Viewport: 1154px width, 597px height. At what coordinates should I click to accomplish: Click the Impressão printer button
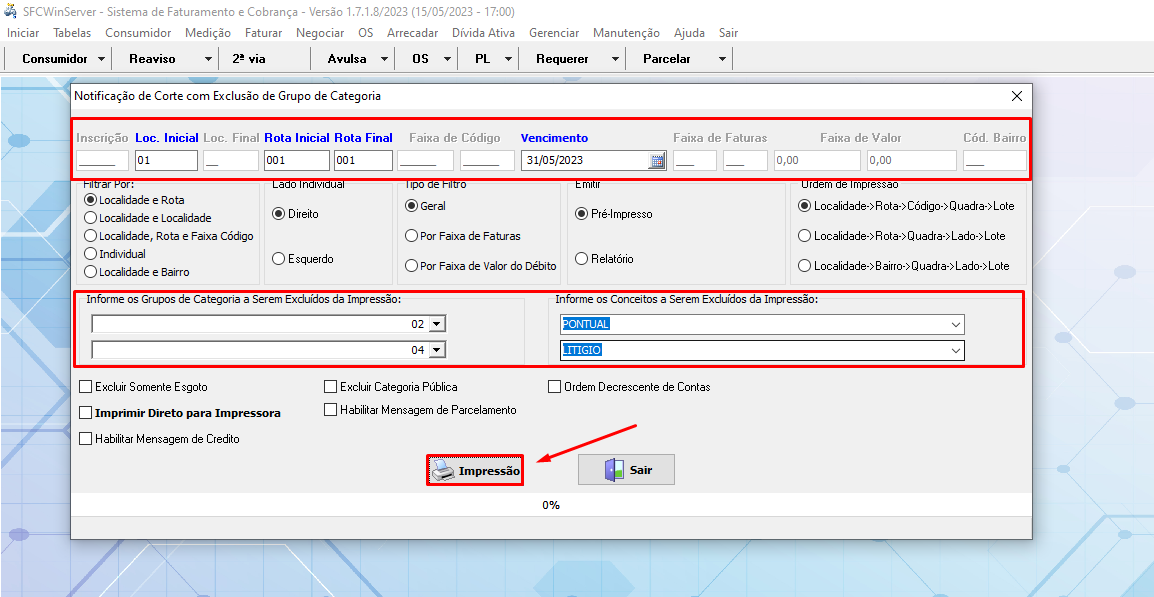[x=476, y=470]
